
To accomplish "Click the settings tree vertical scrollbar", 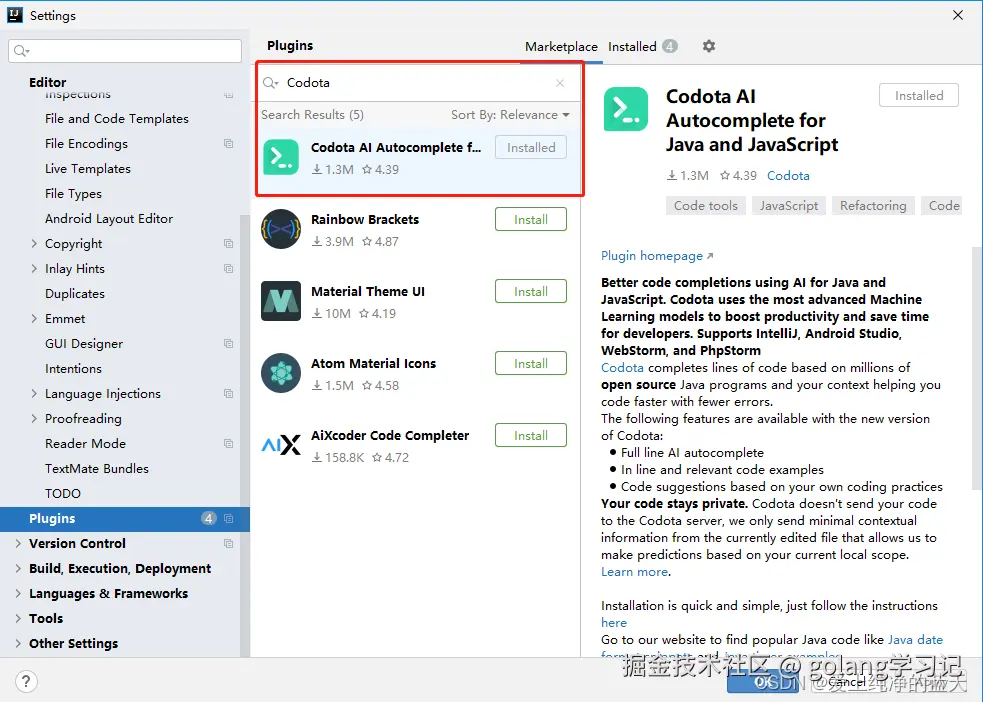I will [245, 436].
